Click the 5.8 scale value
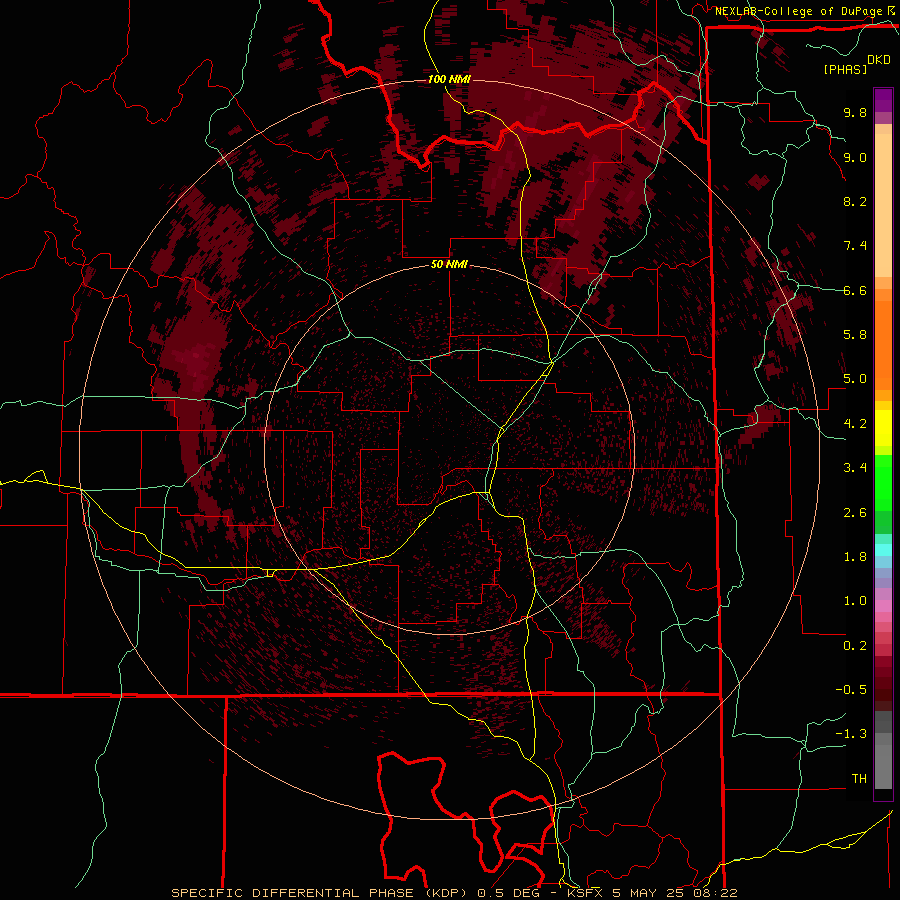Image resolution: width=900 pixels, height=900 pixels. pyautogui.click(x=855, y=335)
